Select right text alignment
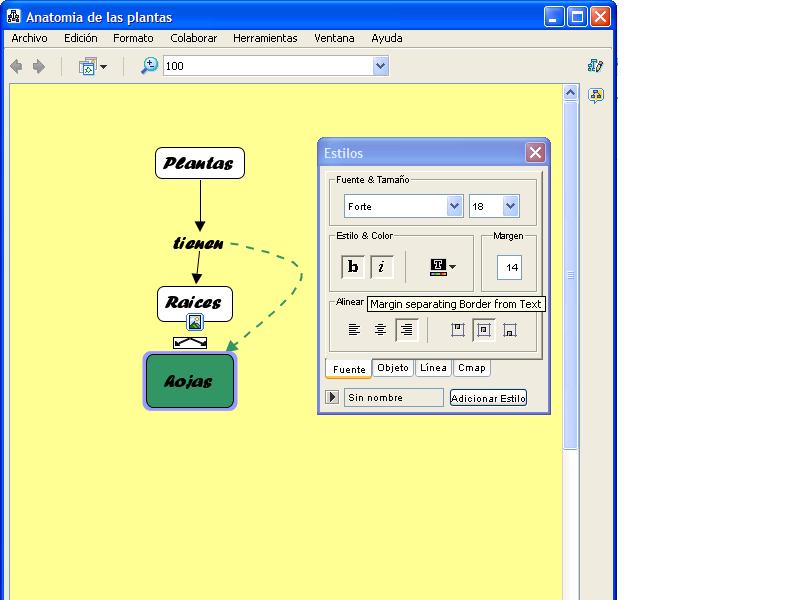Screen dimensions: 800x600 (x=406, y=329)
